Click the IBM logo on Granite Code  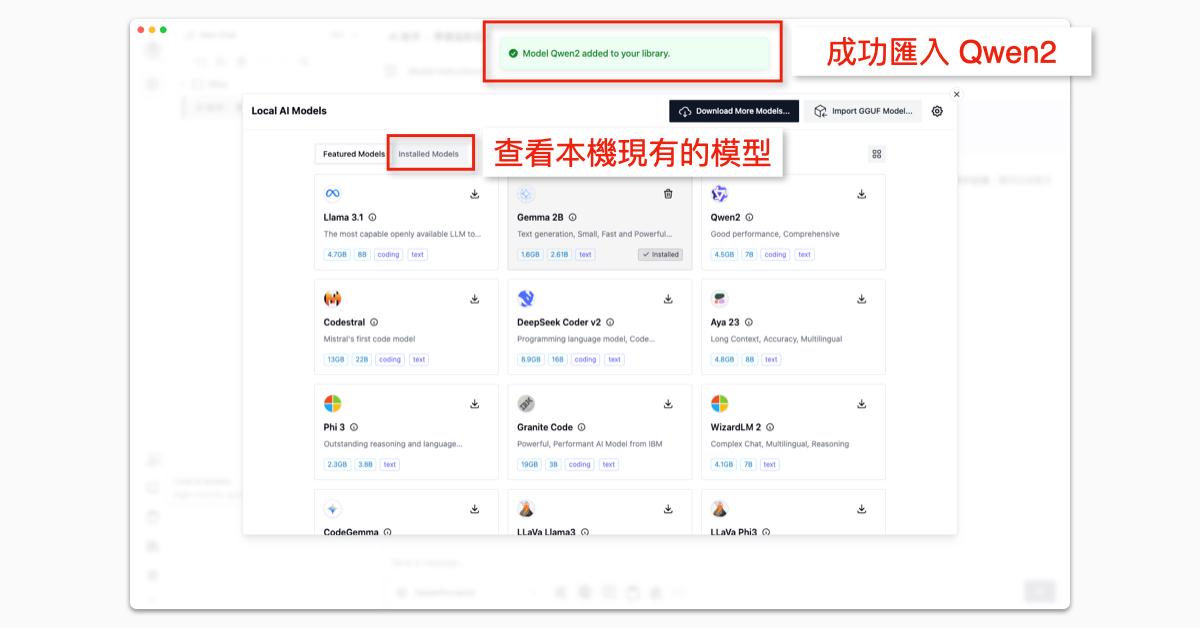coord(526,404)
